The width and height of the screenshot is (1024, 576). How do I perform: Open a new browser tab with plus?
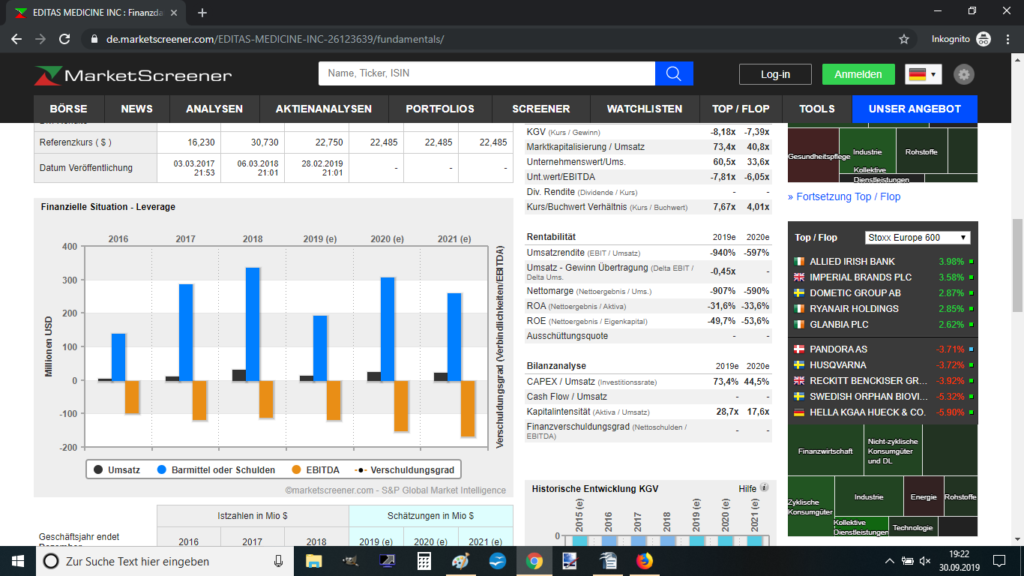tap(202, 12)
